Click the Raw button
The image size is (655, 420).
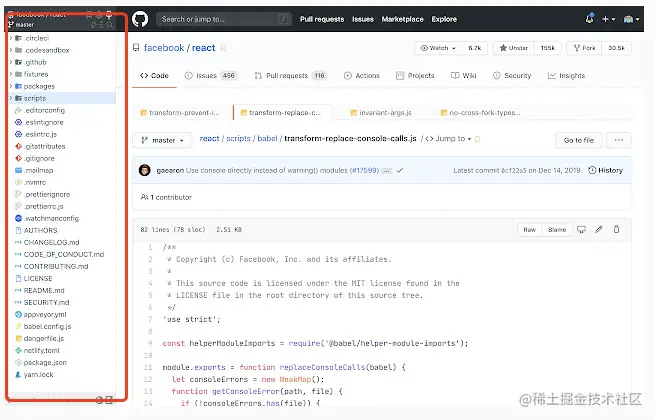coord(530,229)
